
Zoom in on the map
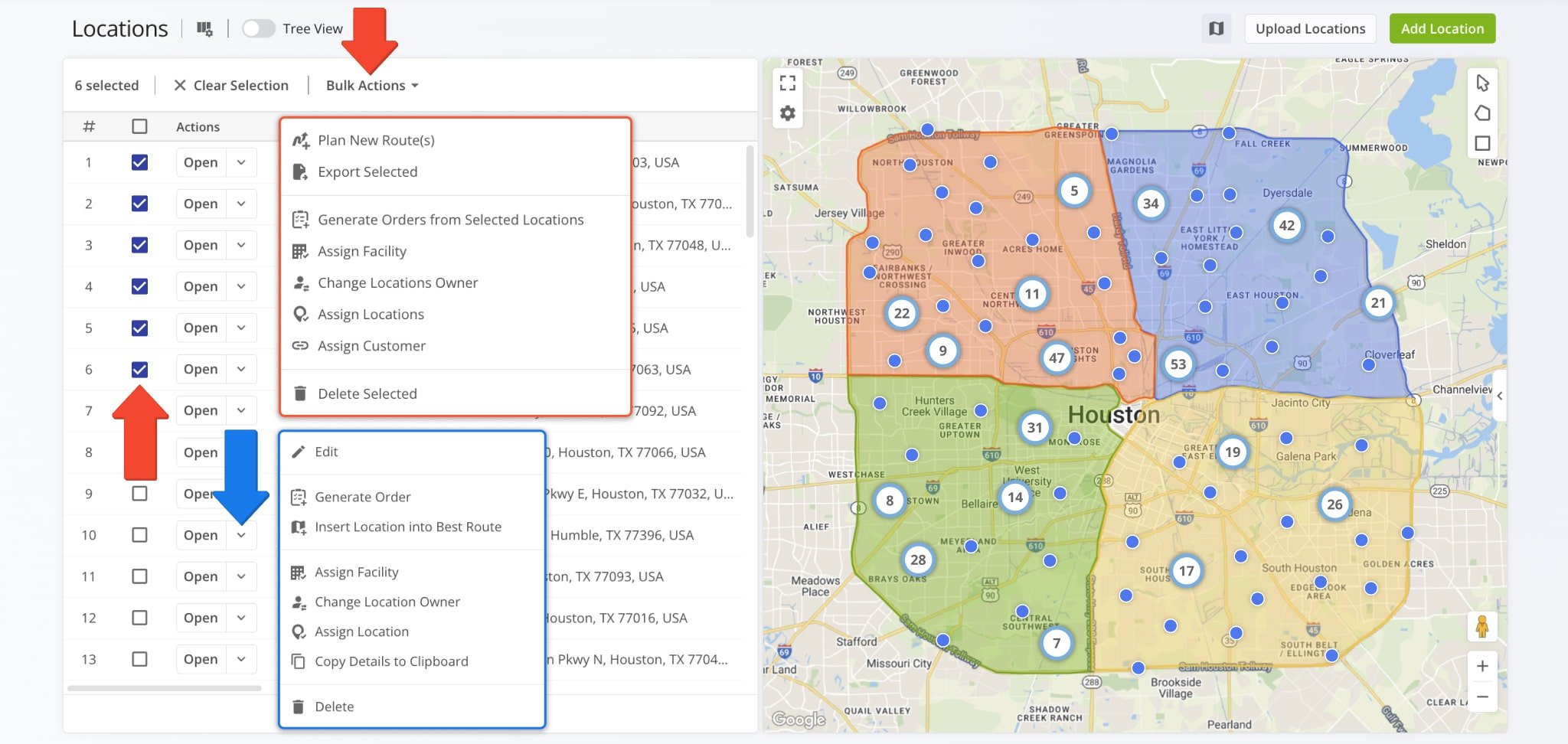click(x=1482, y=666)
